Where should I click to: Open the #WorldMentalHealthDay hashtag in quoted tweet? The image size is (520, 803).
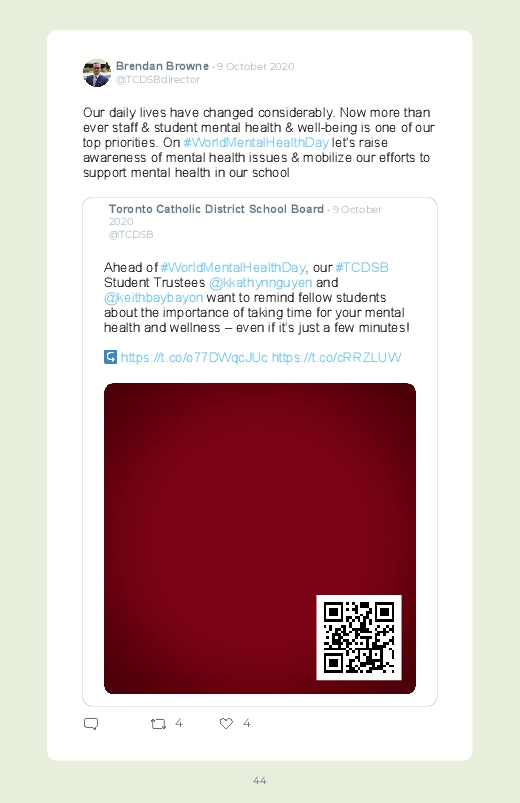point(233,267)
